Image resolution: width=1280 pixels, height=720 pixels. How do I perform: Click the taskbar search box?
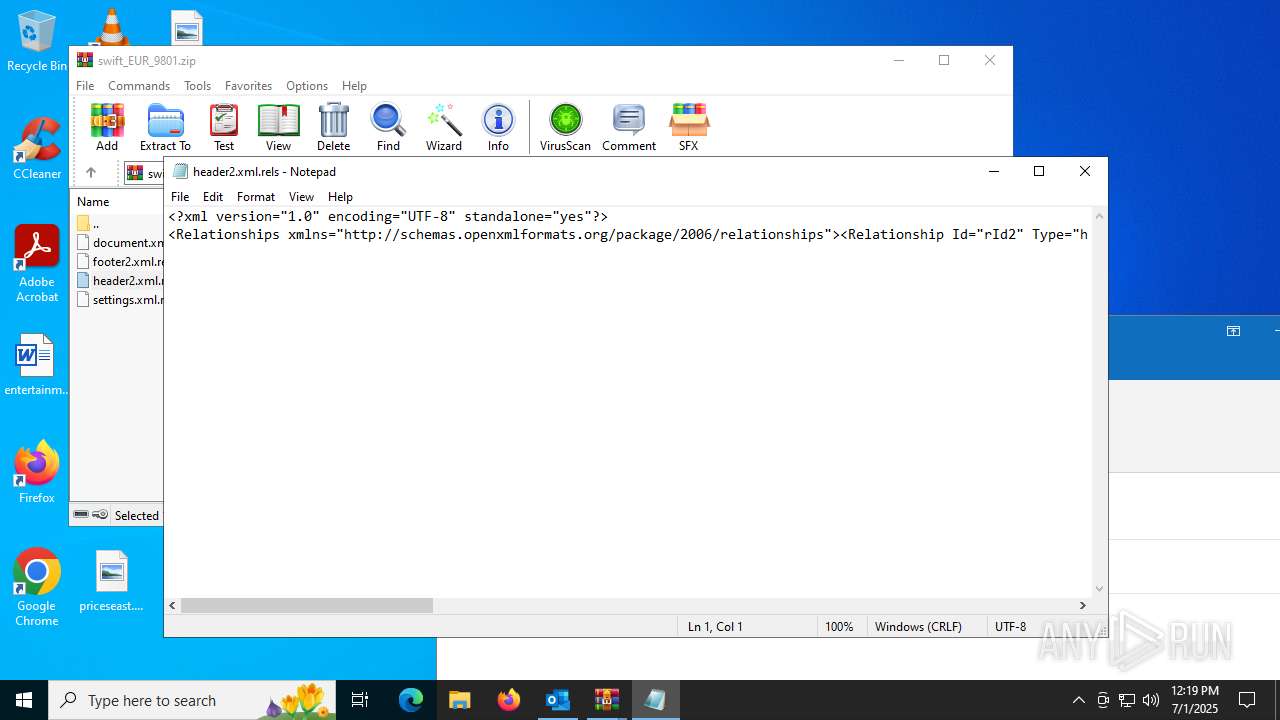192,700
